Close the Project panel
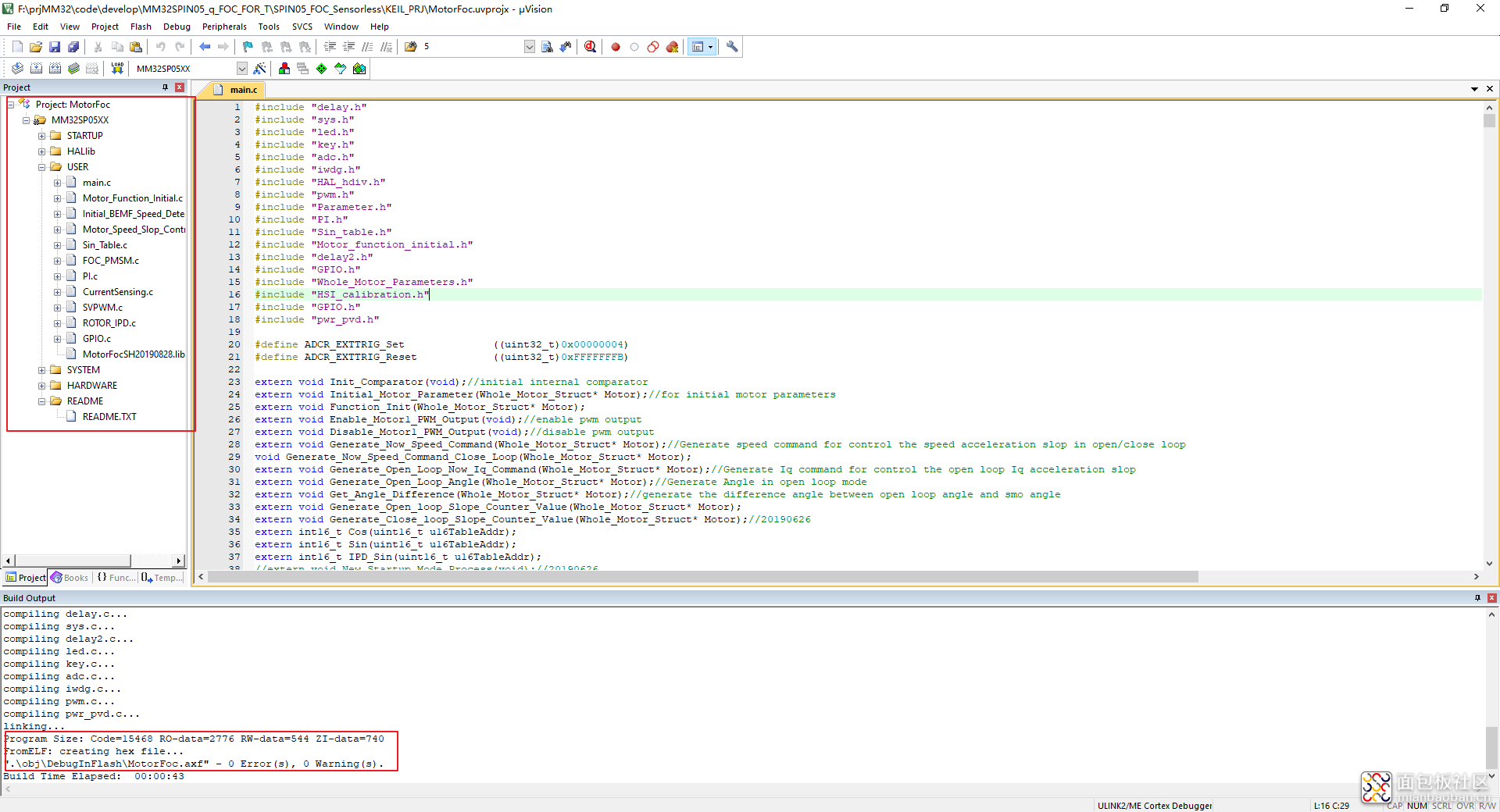Image resolution: width=1500 pixels, height=812 pixels. (x=180, y=87)
